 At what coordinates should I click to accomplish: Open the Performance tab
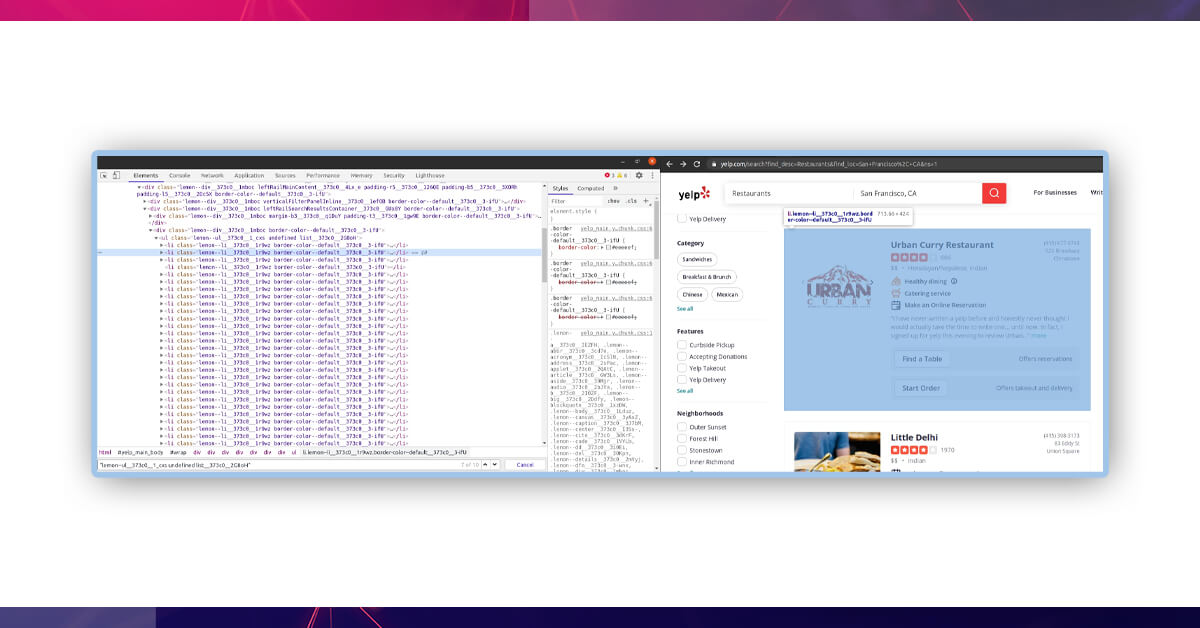point(323,175)
